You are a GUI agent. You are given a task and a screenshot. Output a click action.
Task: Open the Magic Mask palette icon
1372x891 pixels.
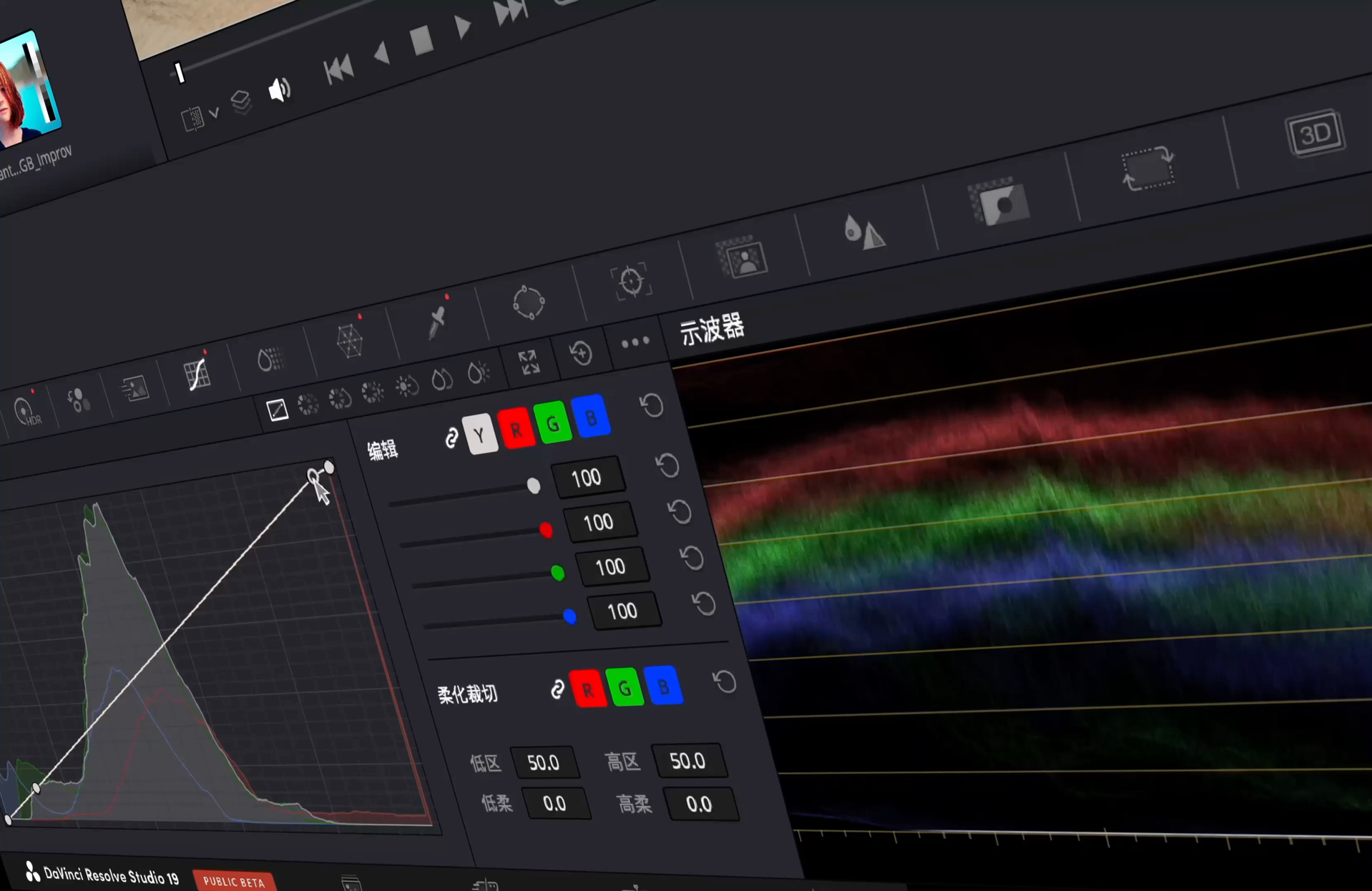click(742, 257)
